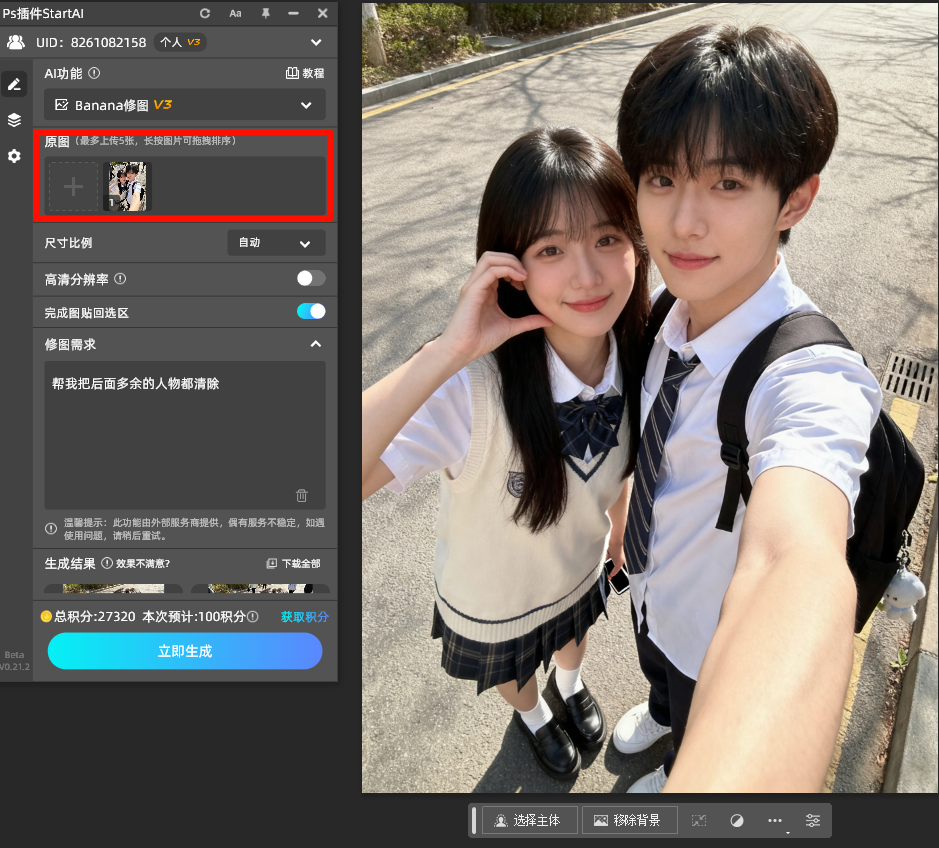
Task: Click the plus box to add image
Action: (74, 186)
